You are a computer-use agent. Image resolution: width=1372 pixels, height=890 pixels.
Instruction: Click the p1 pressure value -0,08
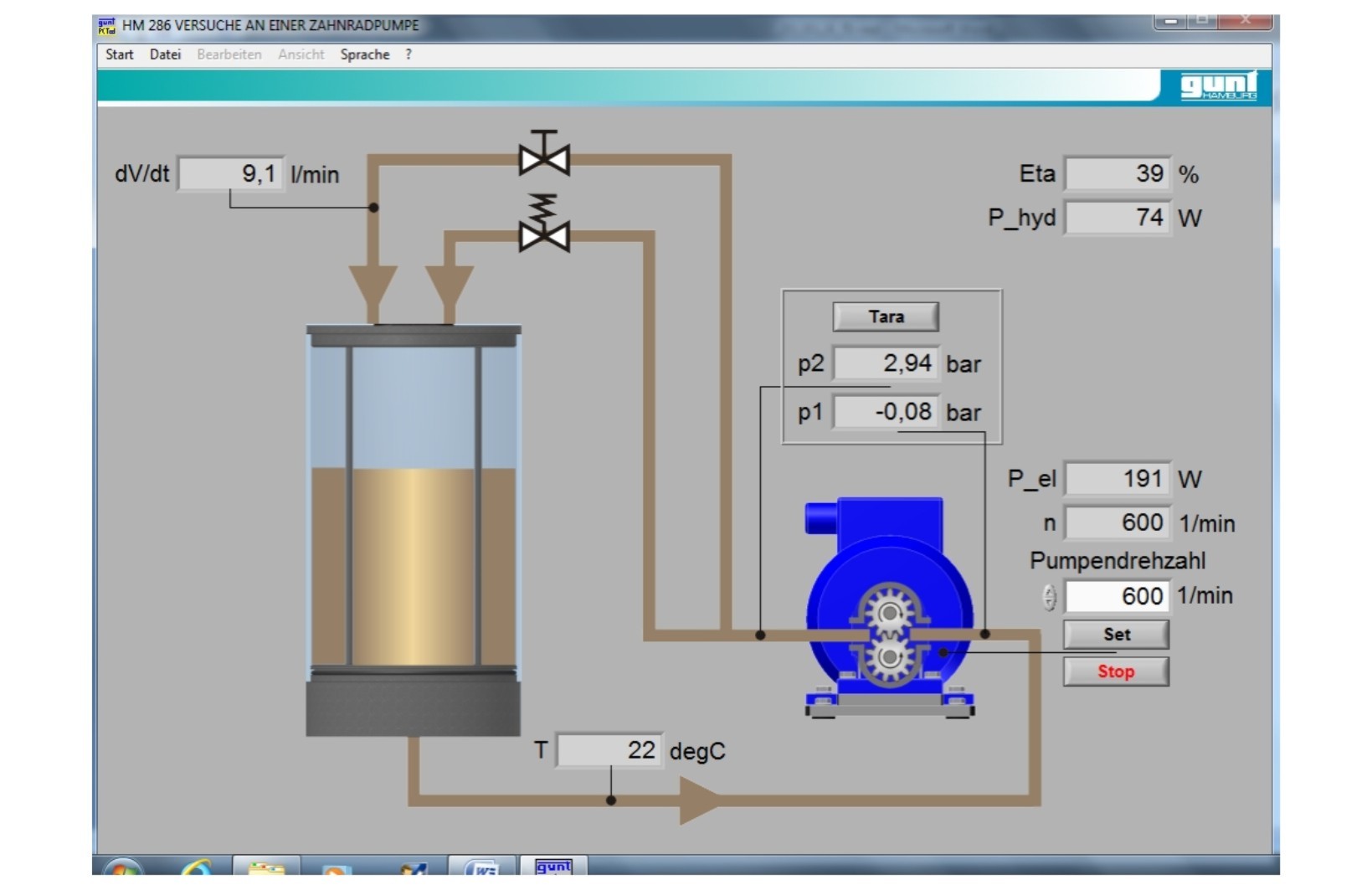[886, 412]
